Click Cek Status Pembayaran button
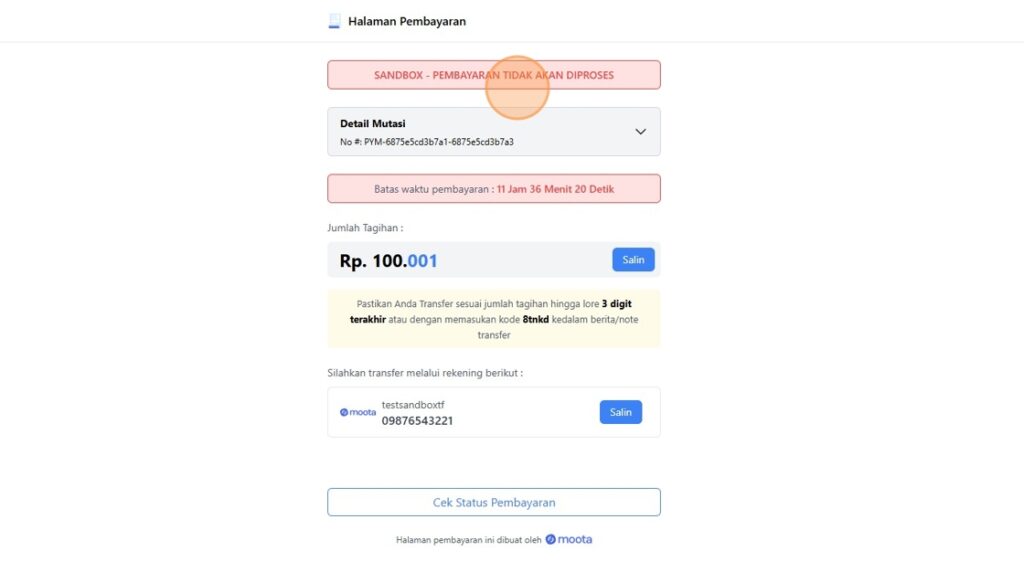1024x572 pixels. pos(494,502)
